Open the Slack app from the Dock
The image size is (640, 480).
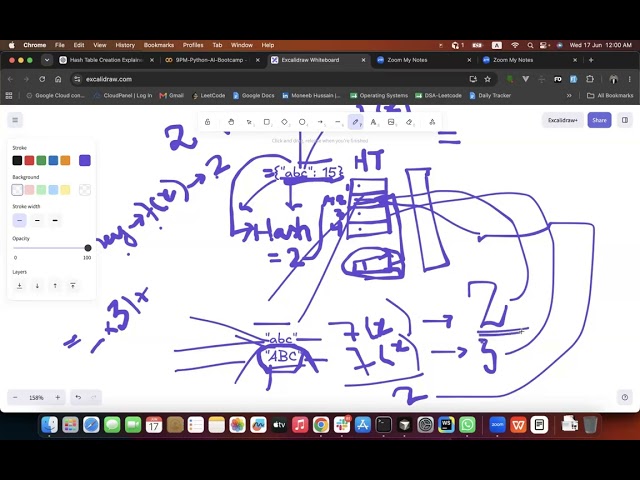click(342, 425)
